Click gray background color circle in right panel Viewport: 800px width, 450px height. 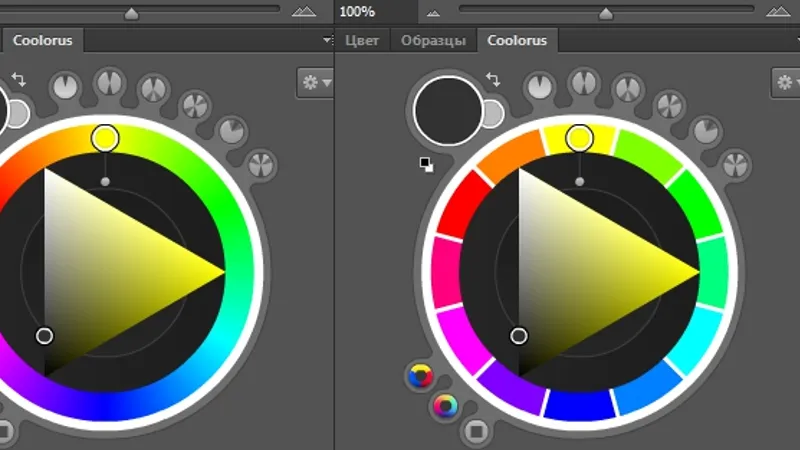pyautogui.click(x=494, y=114)
